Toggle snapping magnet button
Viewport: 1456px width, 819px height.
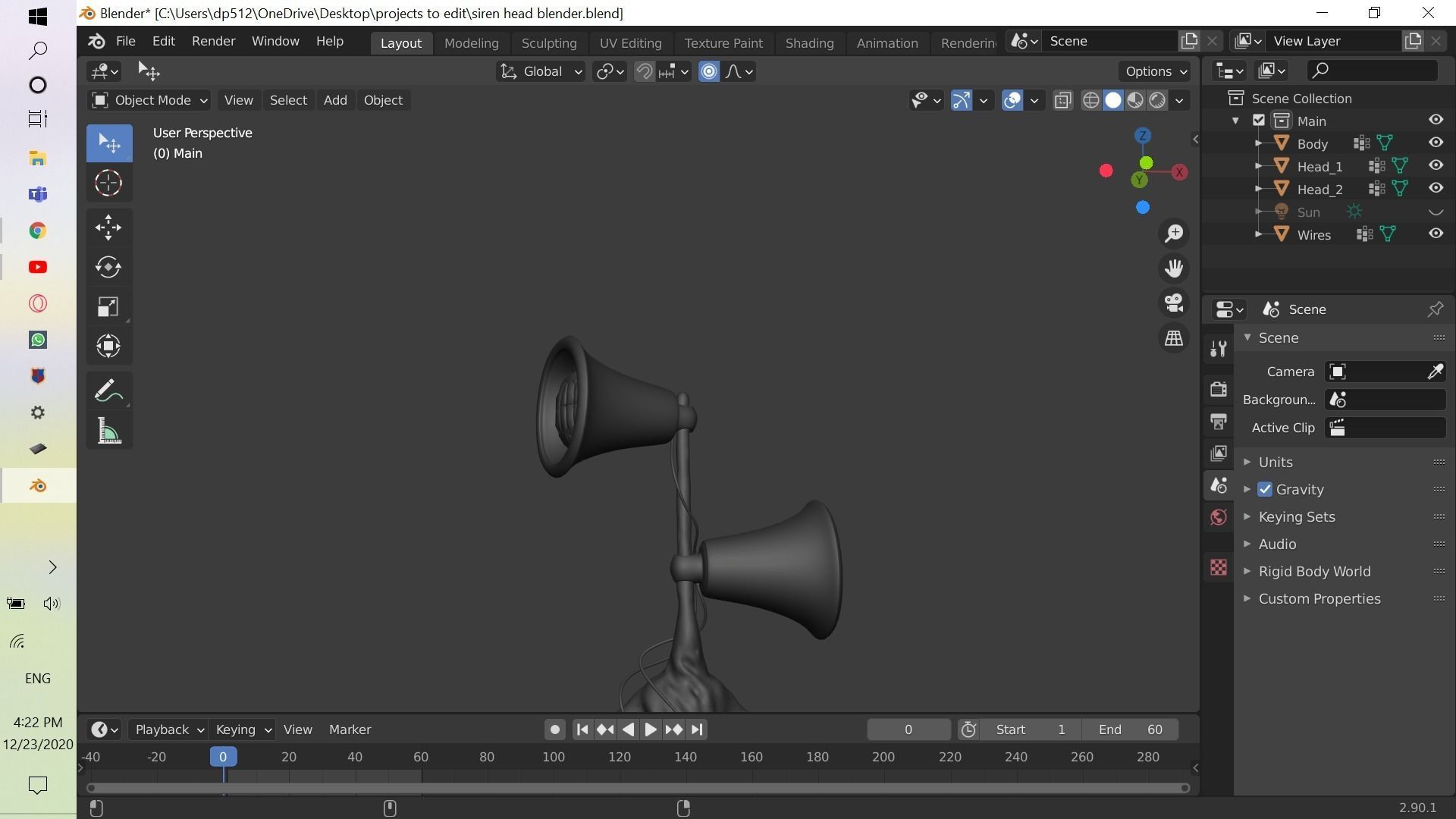coord(644,71)
